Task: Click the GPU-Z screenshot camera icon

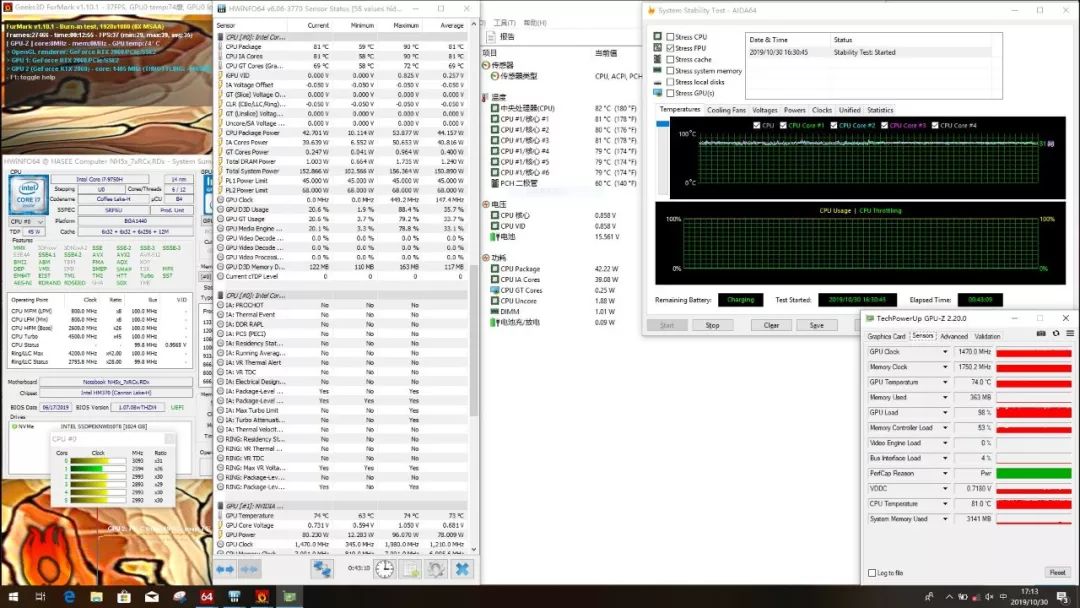Action: pyautogui.click(x=1041, y=334)
